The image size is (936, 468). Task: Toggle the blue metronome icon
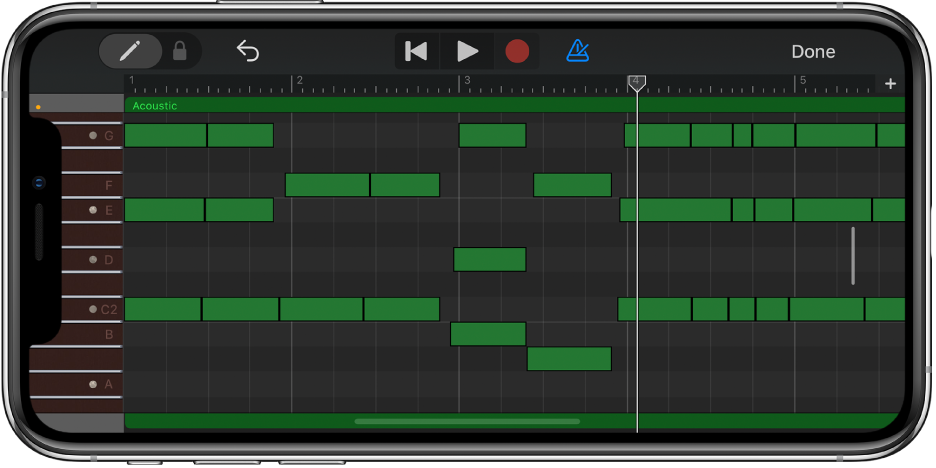click(577, 51)
